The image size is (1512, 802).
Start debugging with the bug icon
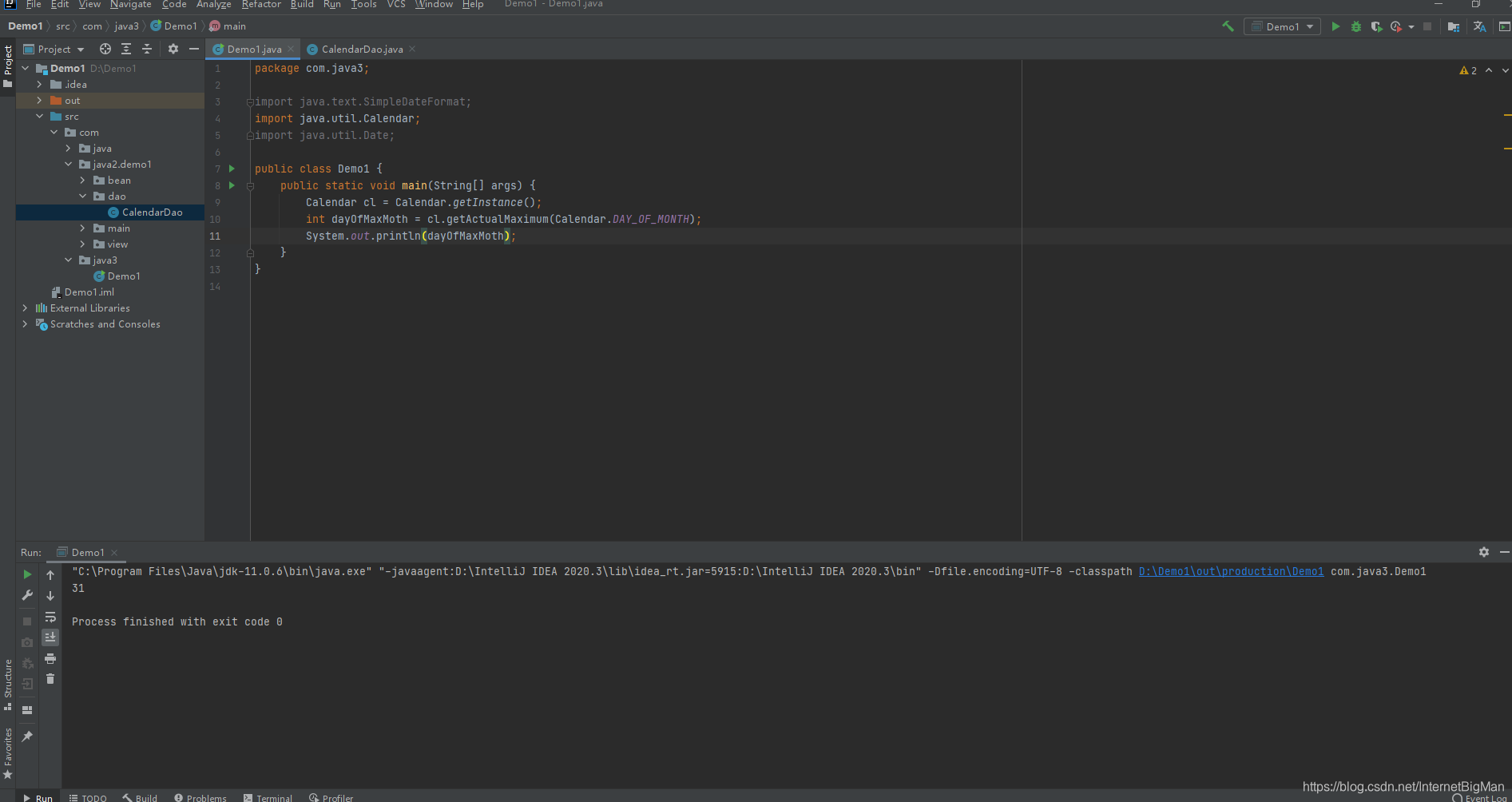coord(1355,26)
